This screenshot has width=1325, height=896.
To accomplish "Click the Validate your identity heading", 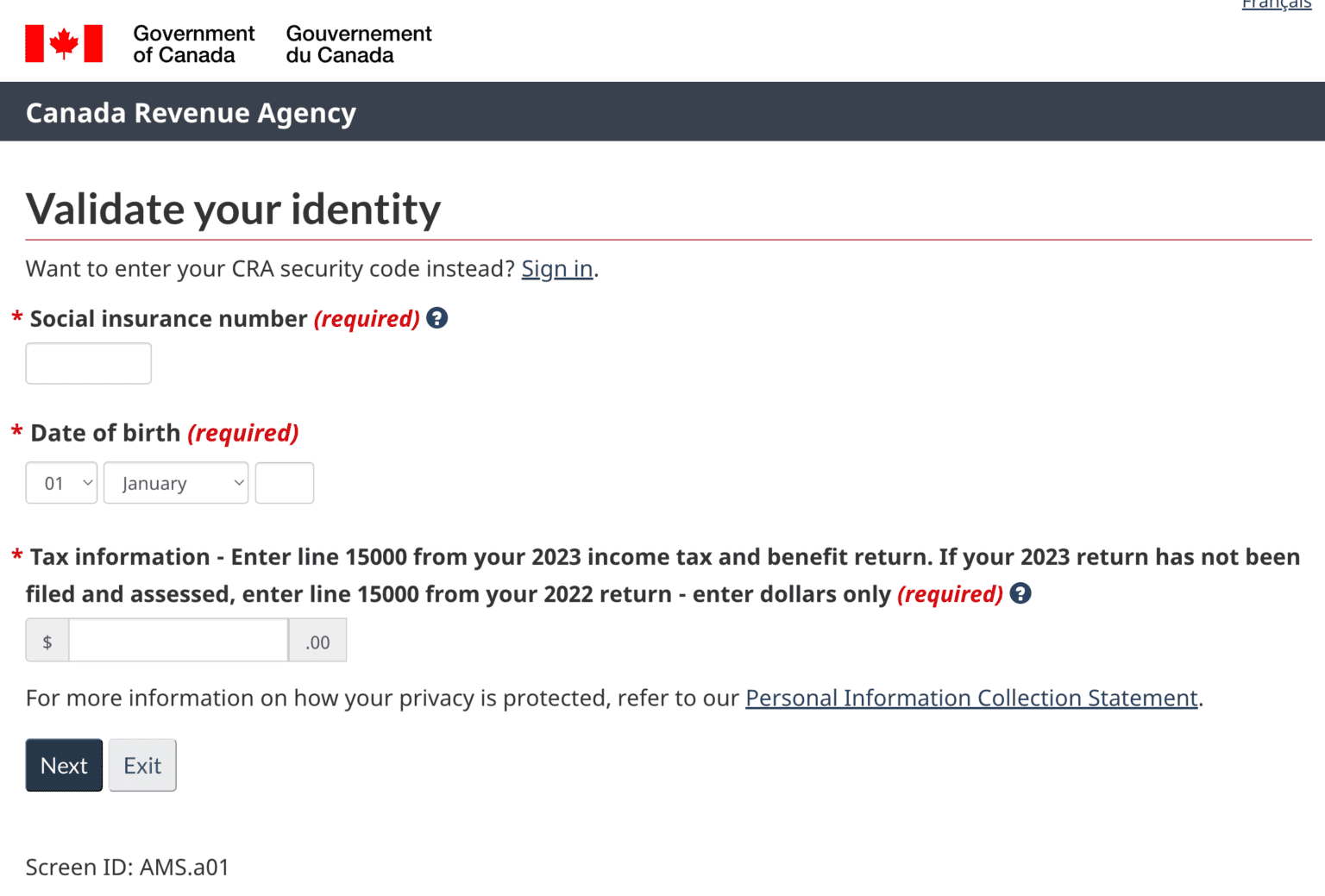I will click(233, 209).
